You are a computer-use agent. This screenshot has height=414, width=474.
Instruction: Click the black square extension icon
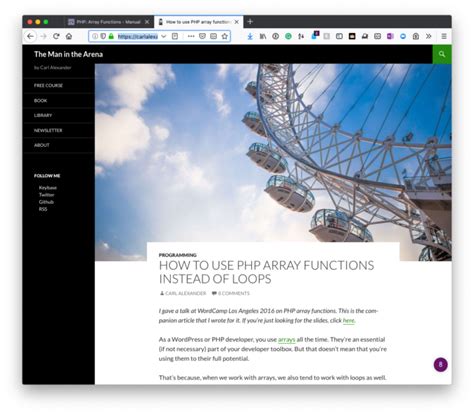click(x=352, y=36)
